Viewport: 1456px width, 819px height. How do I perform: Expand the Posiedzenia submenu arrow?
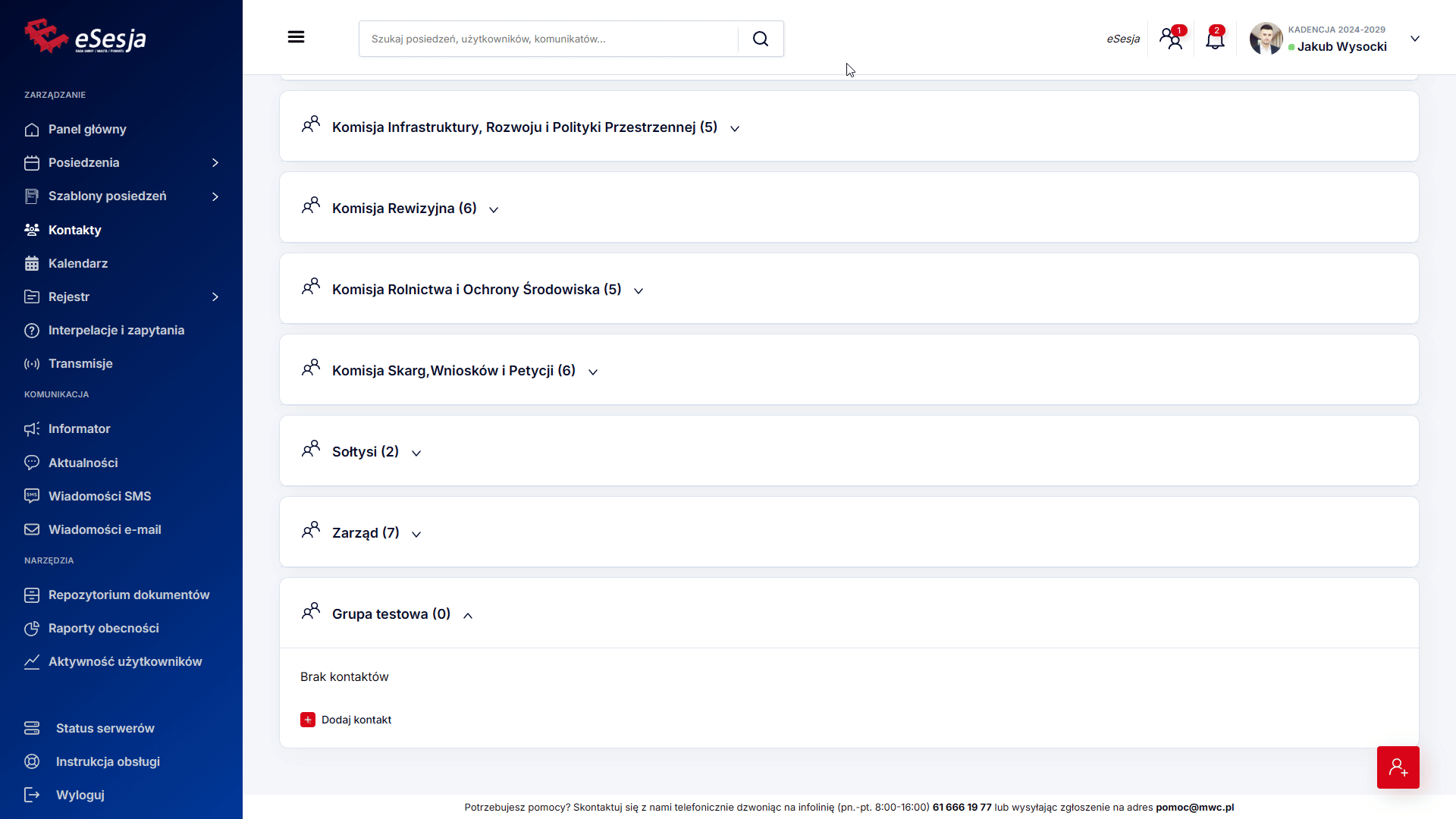215,163
